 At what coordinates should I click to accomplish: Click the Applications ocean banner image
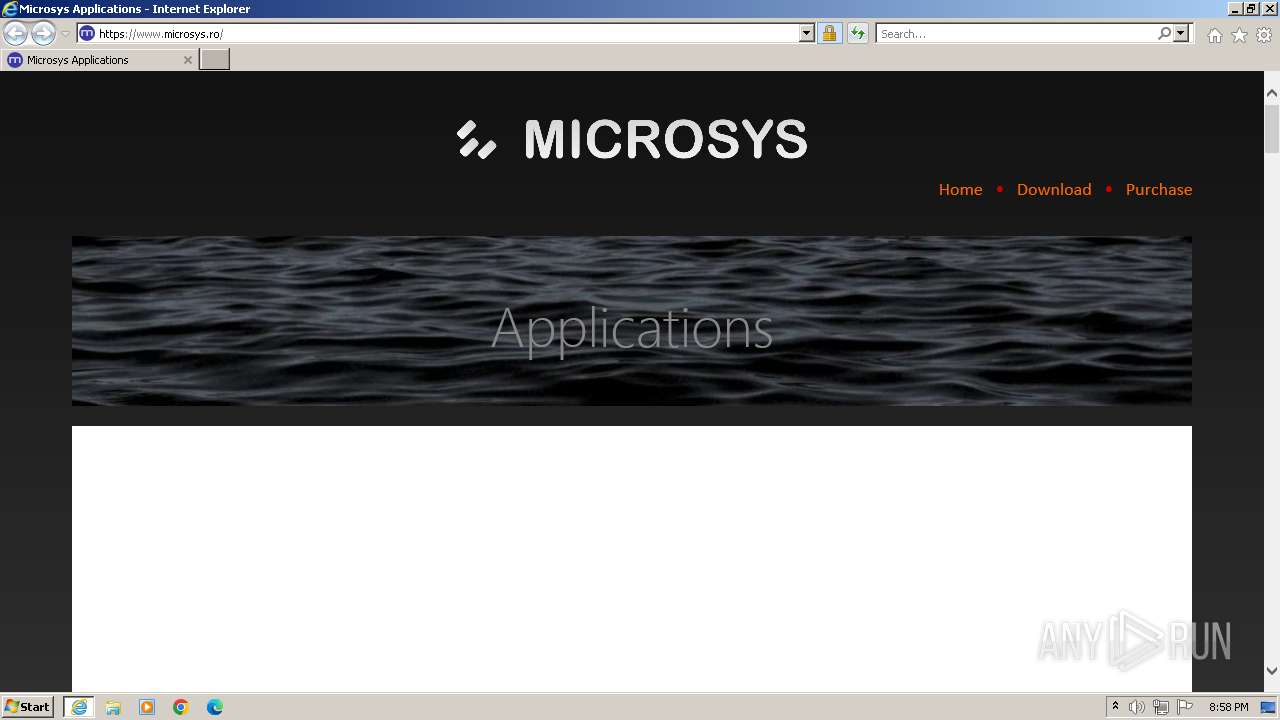(x=632, y=320)
